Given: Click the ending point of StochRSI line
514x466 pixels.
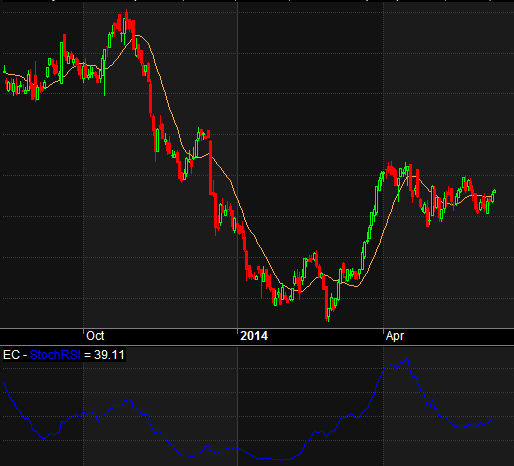Looking at the screenshot, I should point(494,418).
